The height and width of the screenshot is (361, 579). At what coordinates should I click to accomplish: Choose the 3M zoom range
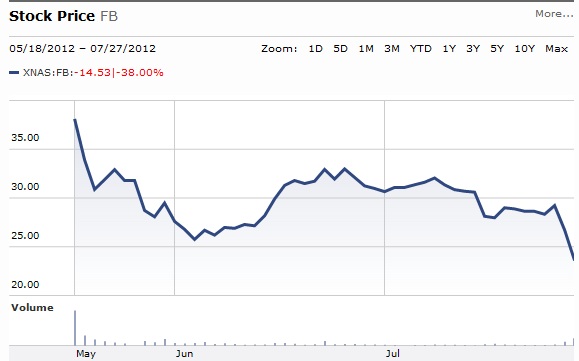[392, 49]
